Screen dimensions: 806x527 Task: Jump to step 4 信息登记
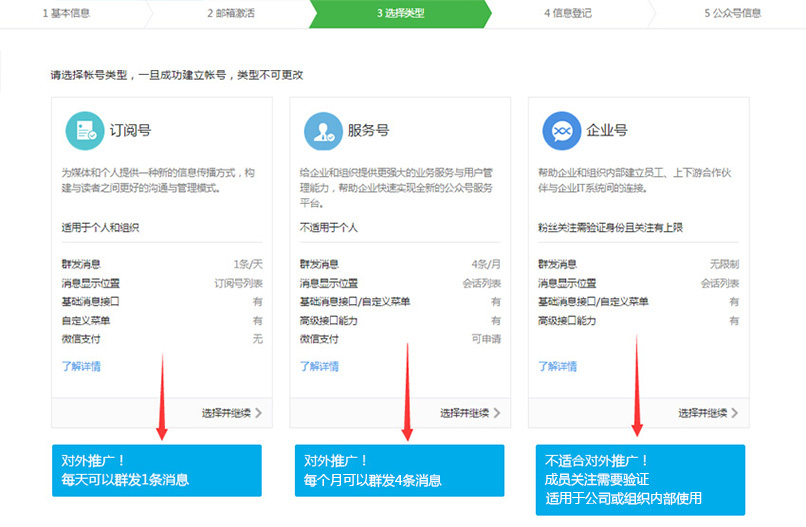coord(567,13)
